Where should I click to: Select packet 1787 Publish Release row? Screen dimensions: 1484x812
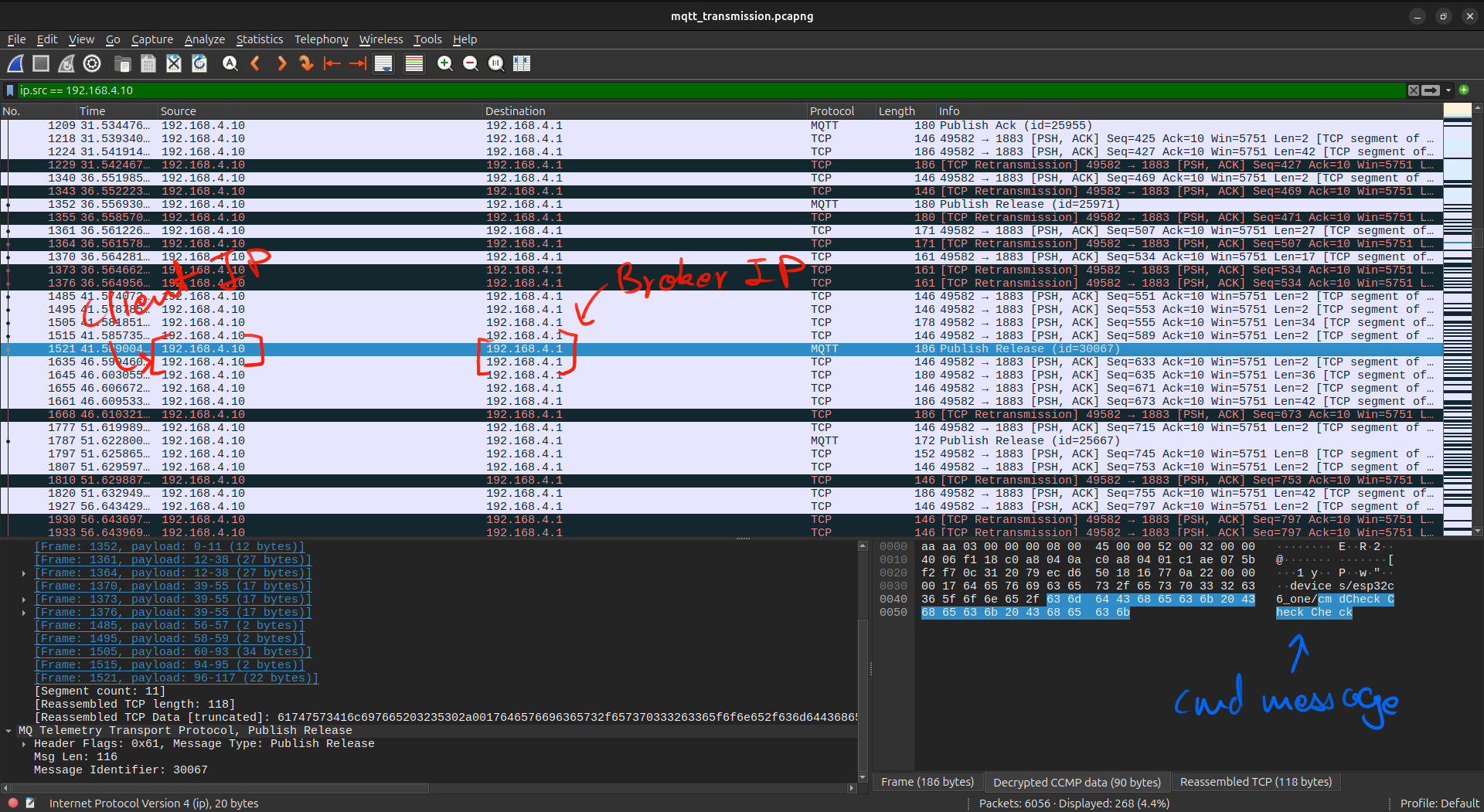click(721, 441)
